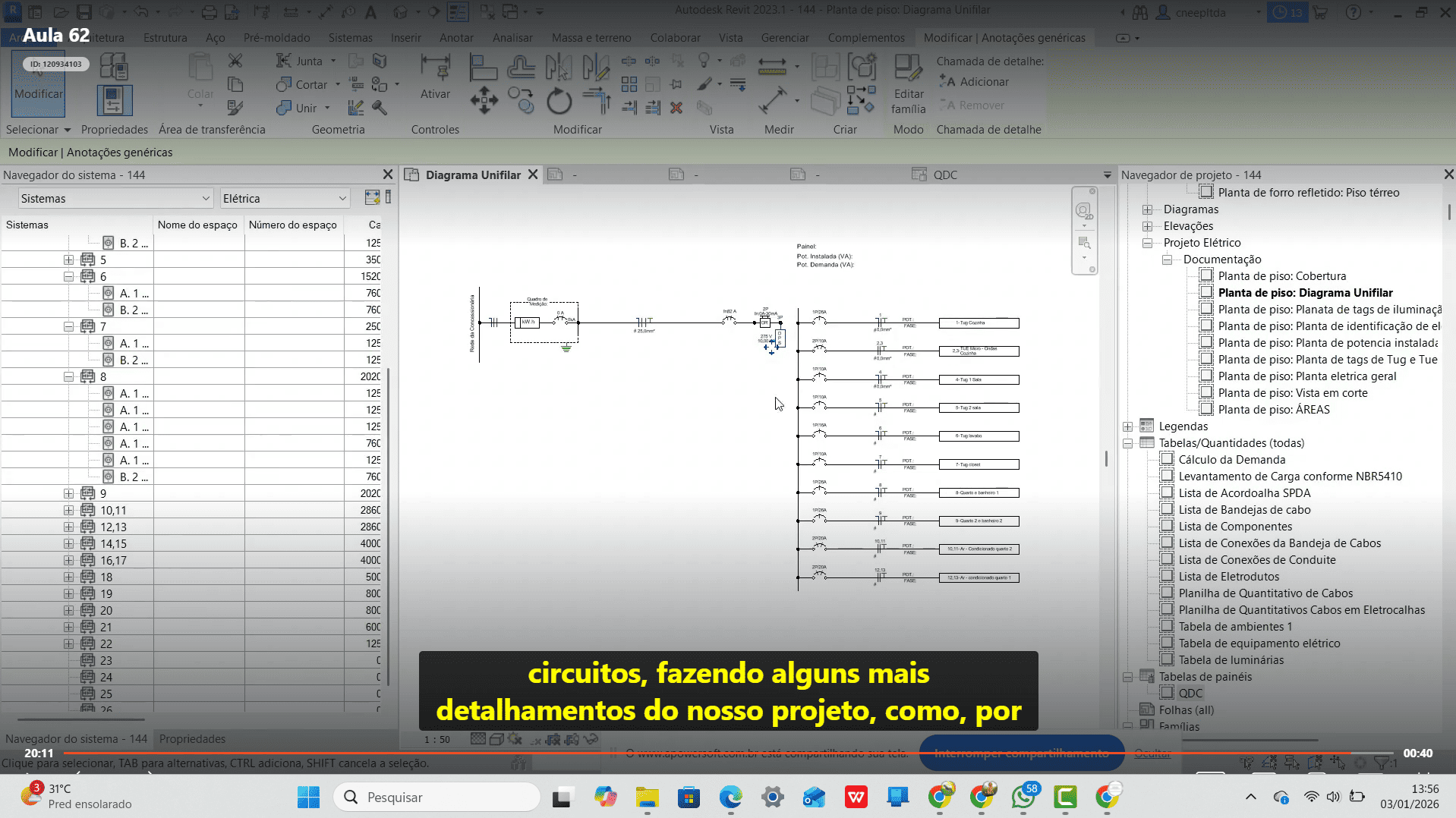Toggle checkbox beside Lista de Eletrodutos
Screen dimensions: 1456x818
1166,577
